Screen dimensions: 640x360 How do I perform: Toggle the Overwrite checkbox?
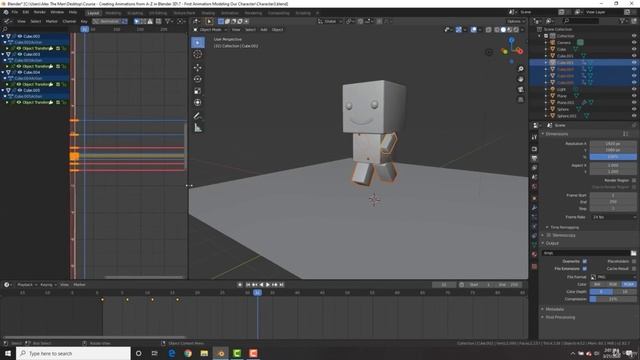[584, 261]
